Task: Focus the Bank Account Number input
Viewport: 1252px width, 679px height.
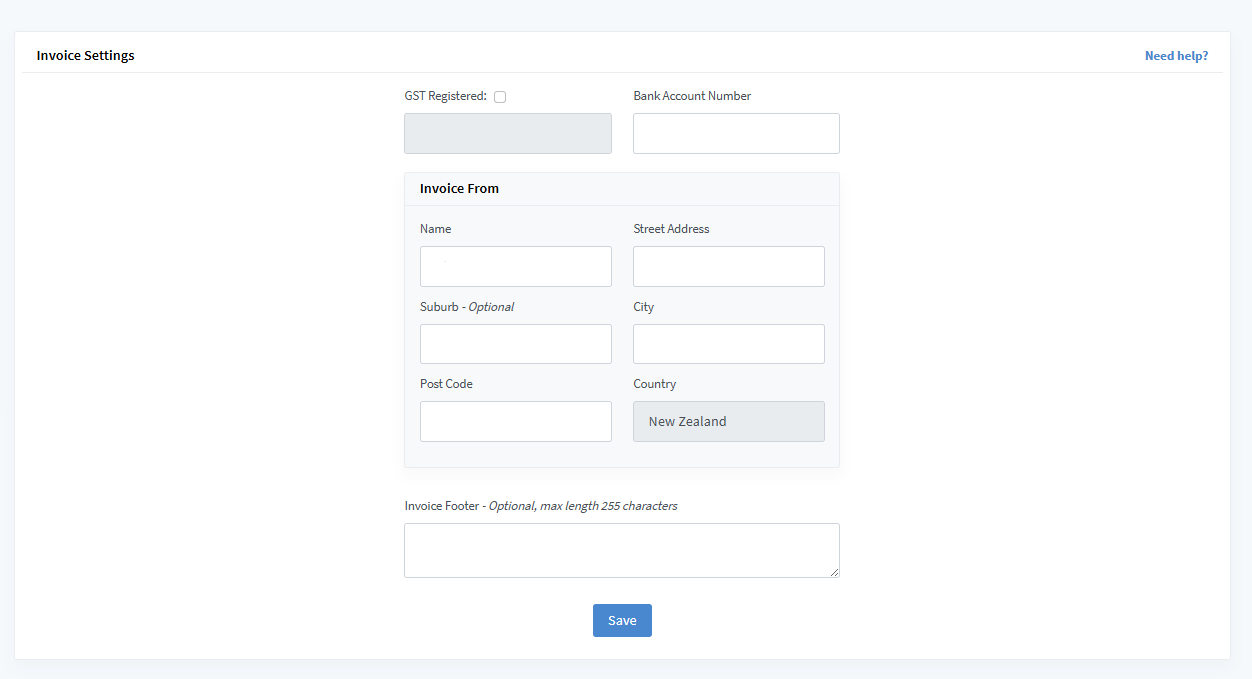Action: pyautogui.click(x=736, y=133)
